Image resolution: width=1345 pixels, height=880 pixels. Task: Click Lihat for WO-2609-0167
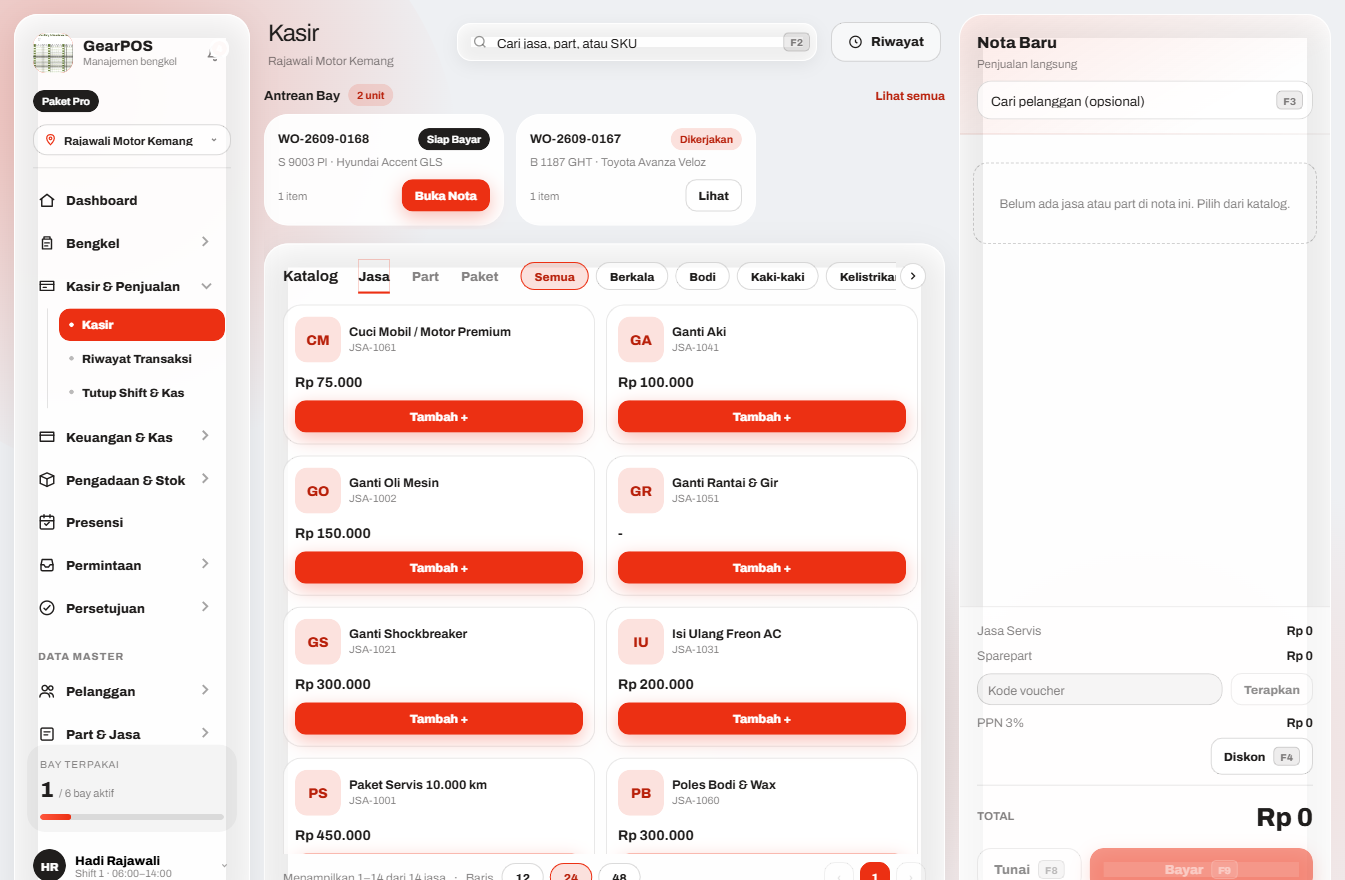click(x=714, y=196)
